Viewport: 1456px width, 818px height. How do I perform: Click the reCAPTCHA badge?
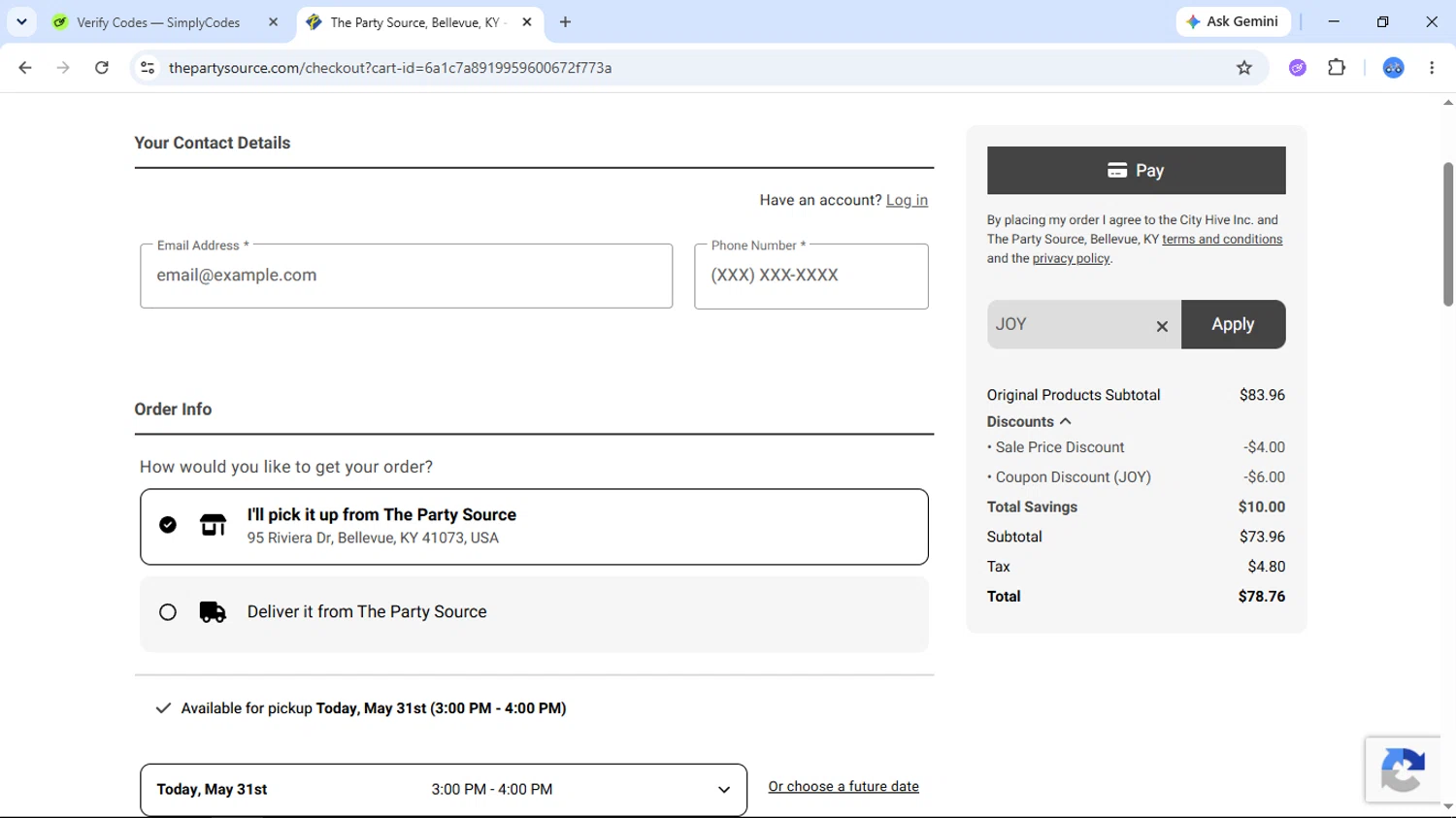tap(1403, 769)
